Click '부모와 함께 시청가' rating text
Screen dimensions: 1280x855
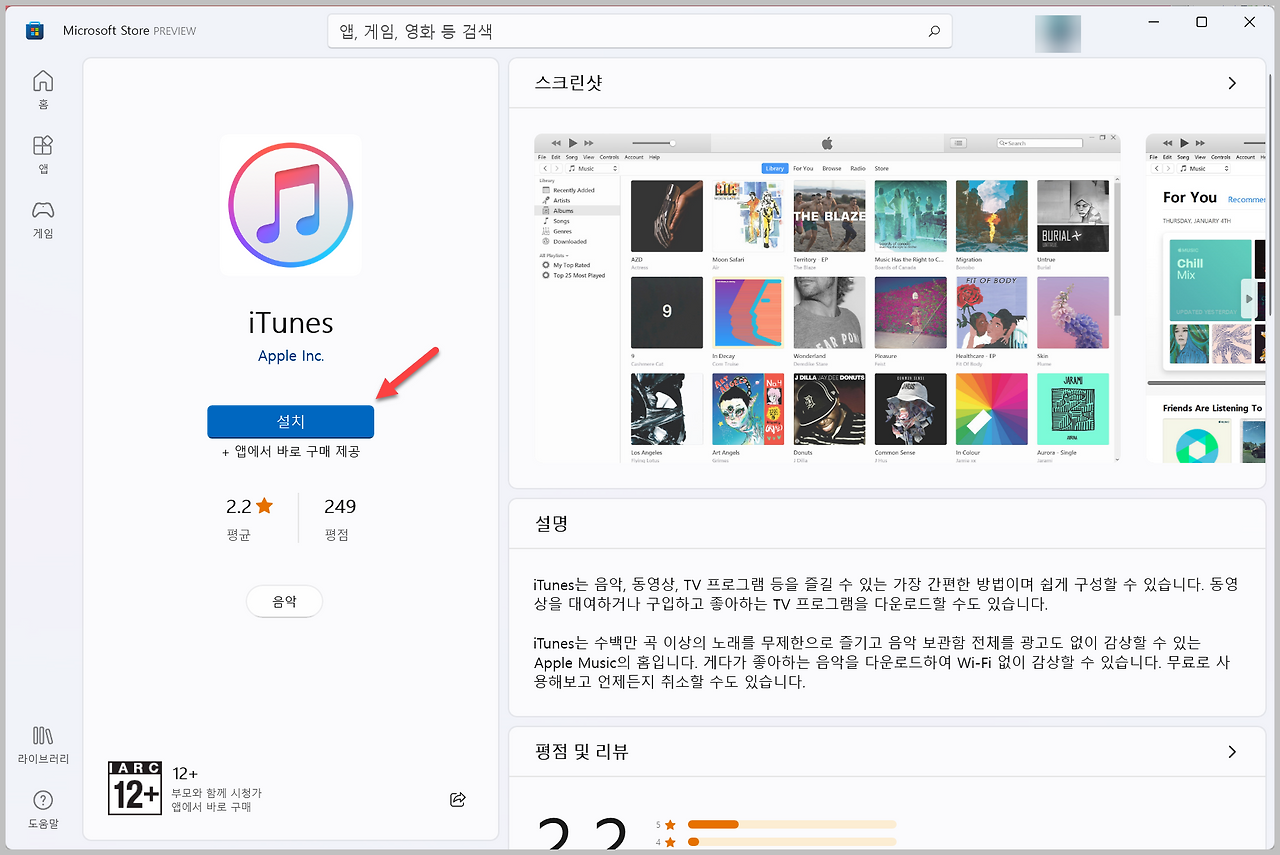click(217, 792)
